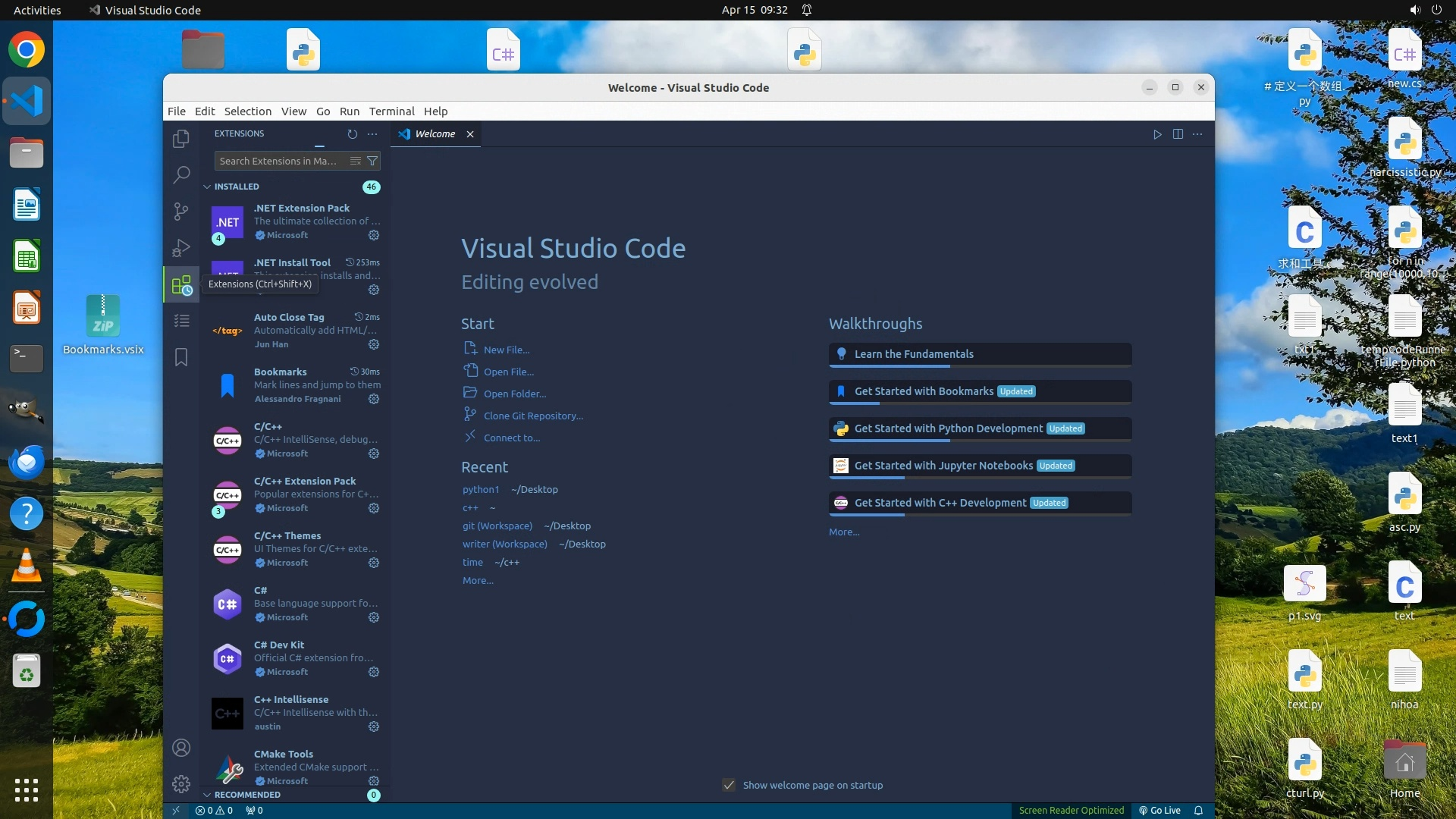Open the Search view icon
This screenshot has width=1456, height=819.
[x=180, y=175]
